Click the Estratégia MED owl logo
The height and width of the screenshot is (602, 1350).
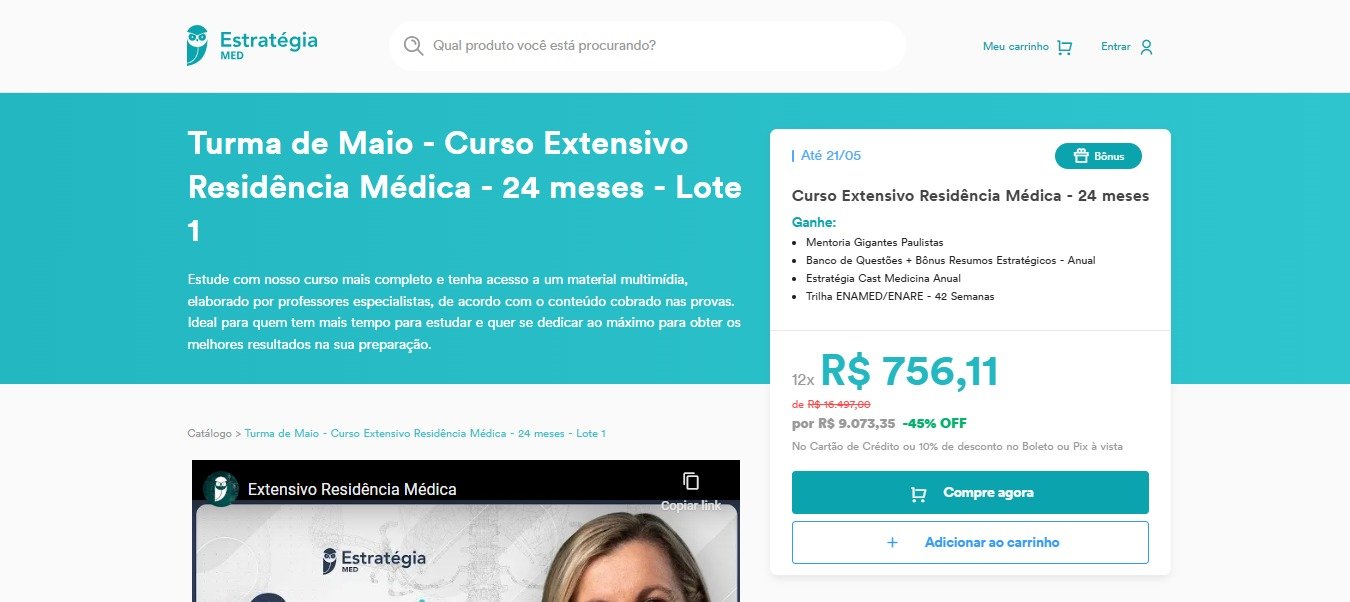[x=198, y=46]
